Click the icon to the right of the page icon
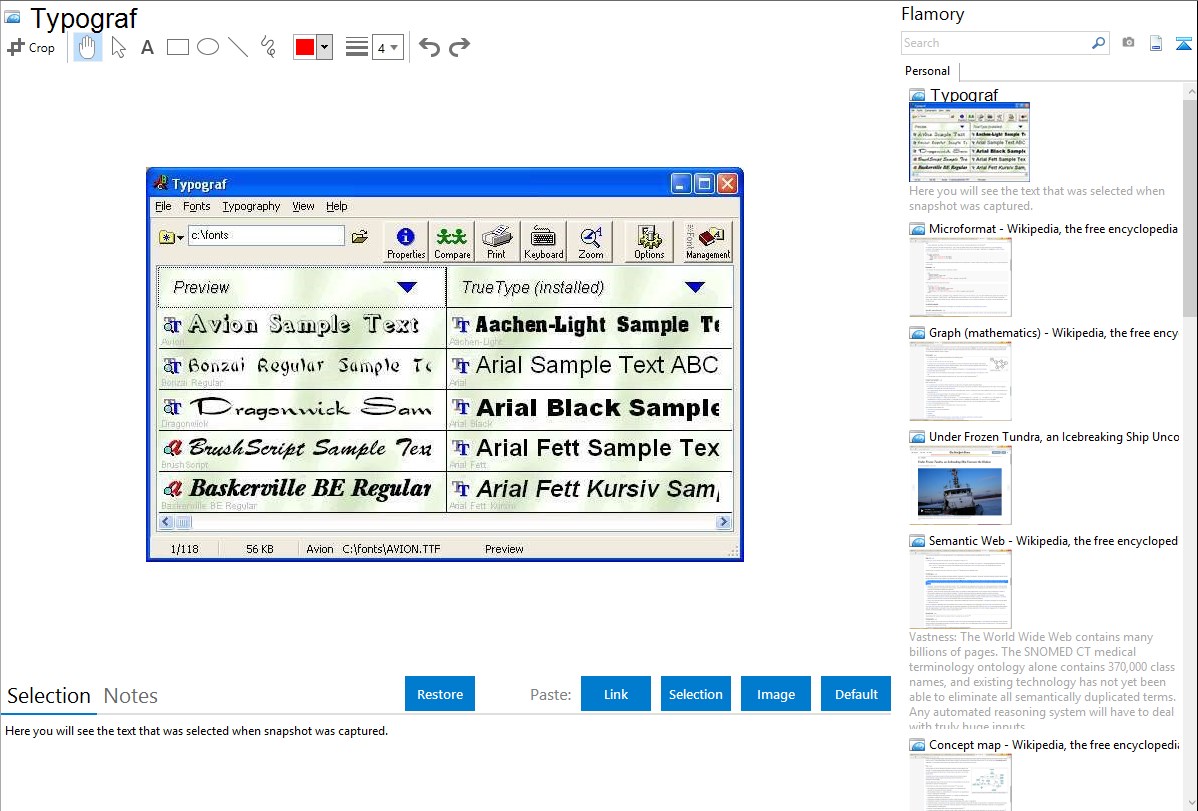Screen dimensions: 1198x811 1183,43
